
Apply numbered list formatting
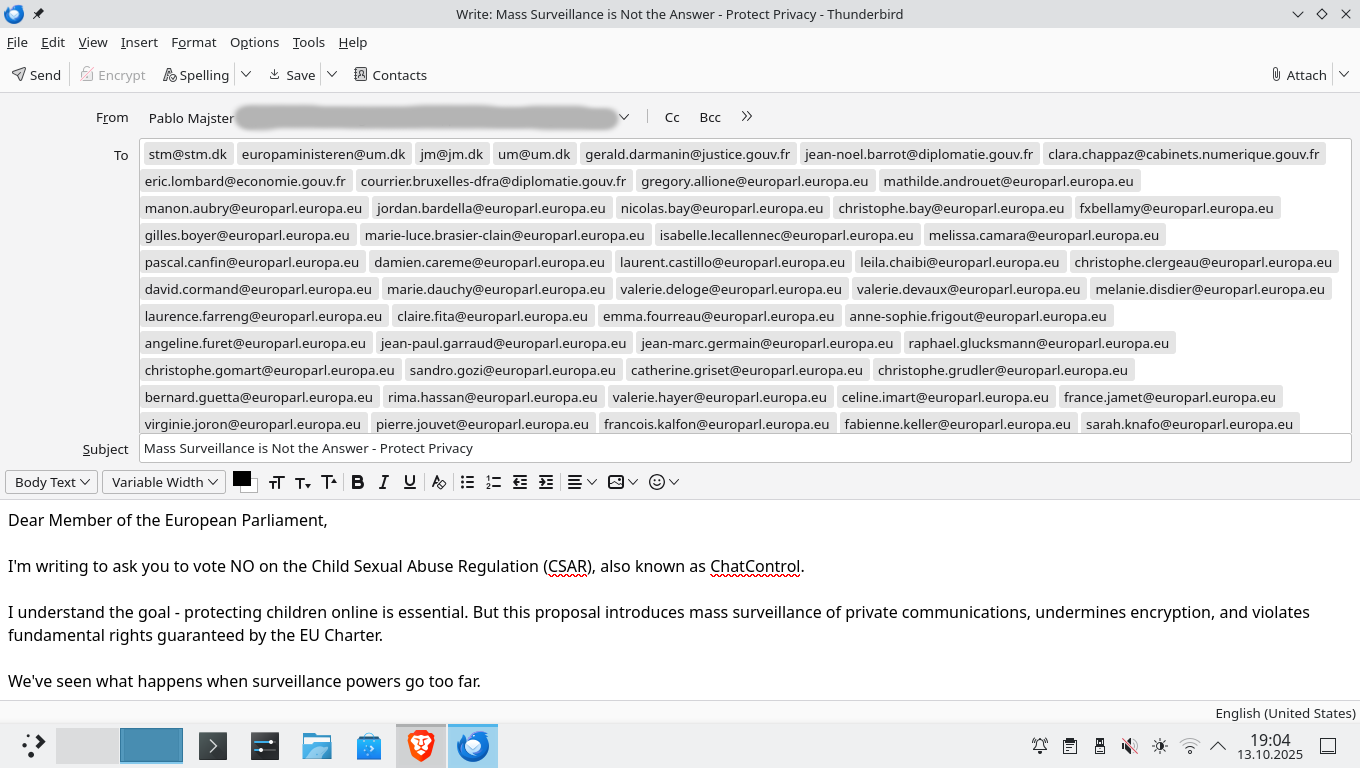(x=493, y=482)
